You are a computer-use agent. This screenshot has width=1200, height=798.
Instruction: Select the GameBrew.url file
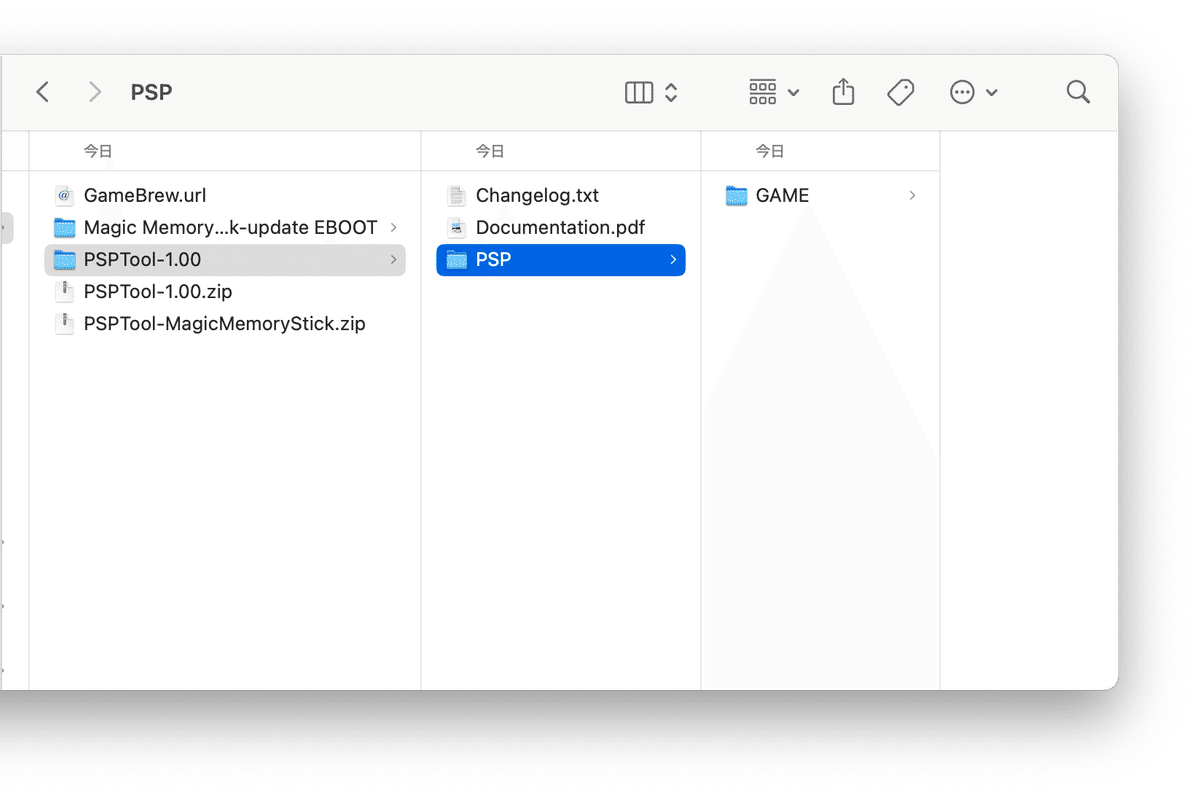(x=225, y=196)
